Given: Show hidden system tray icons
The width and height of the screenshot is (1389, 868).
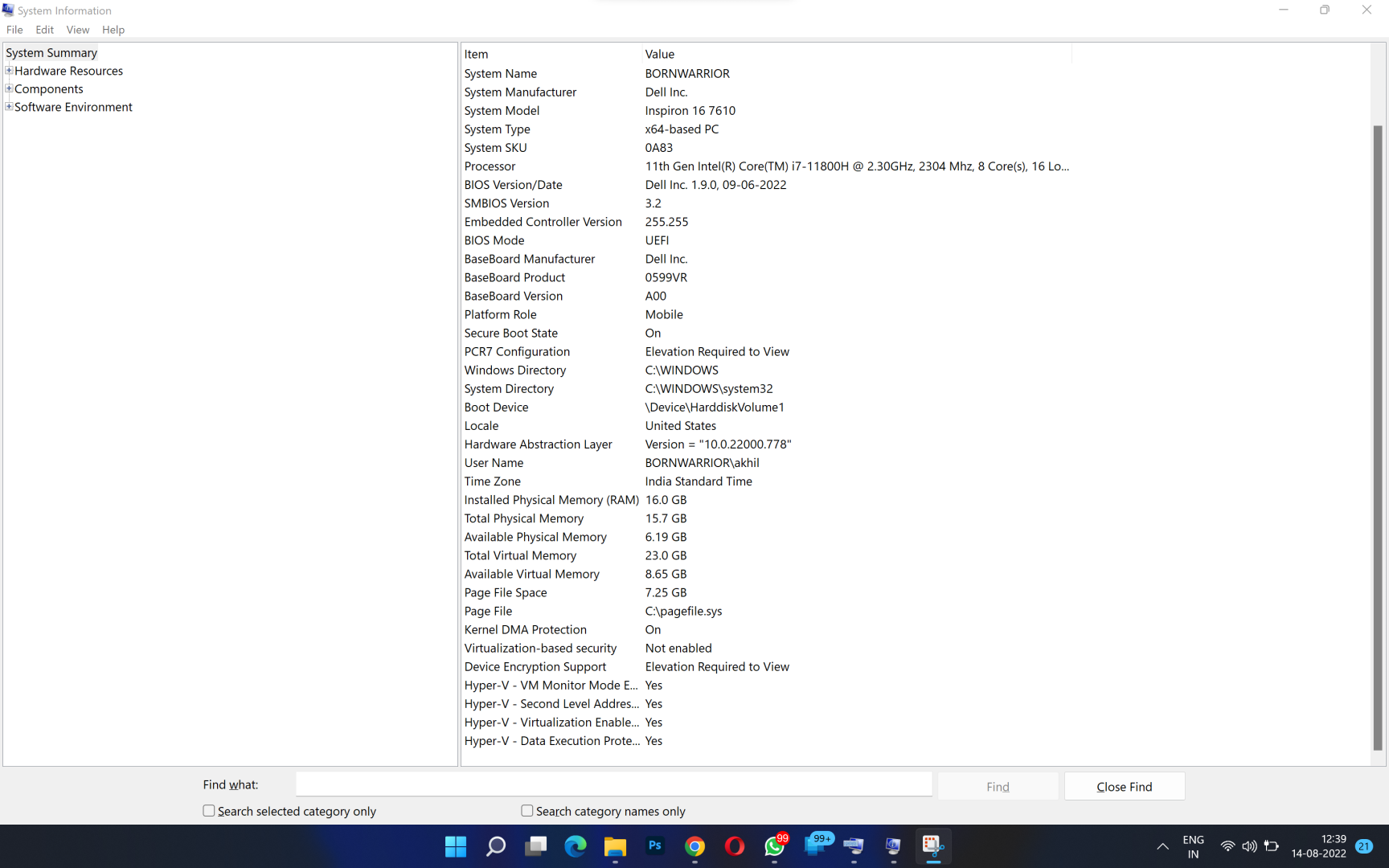Looking at the screenshot, I should click(1162, 846).
